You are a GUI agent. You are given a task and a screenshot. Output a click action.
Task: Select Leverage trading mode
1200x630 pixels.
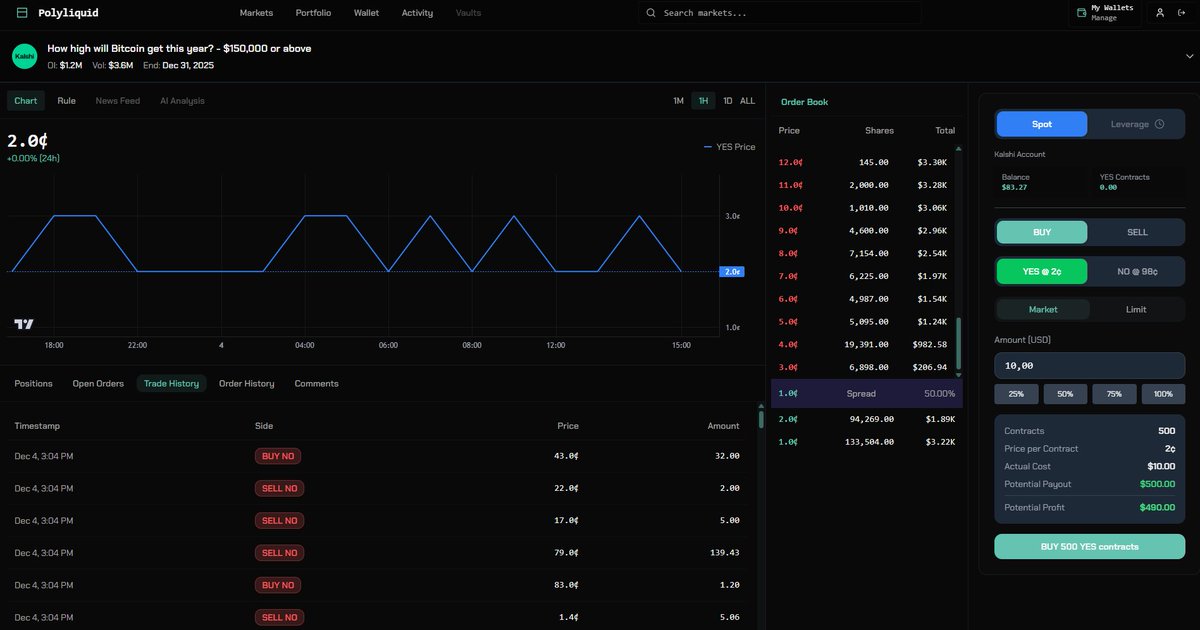click(1138, 124)
